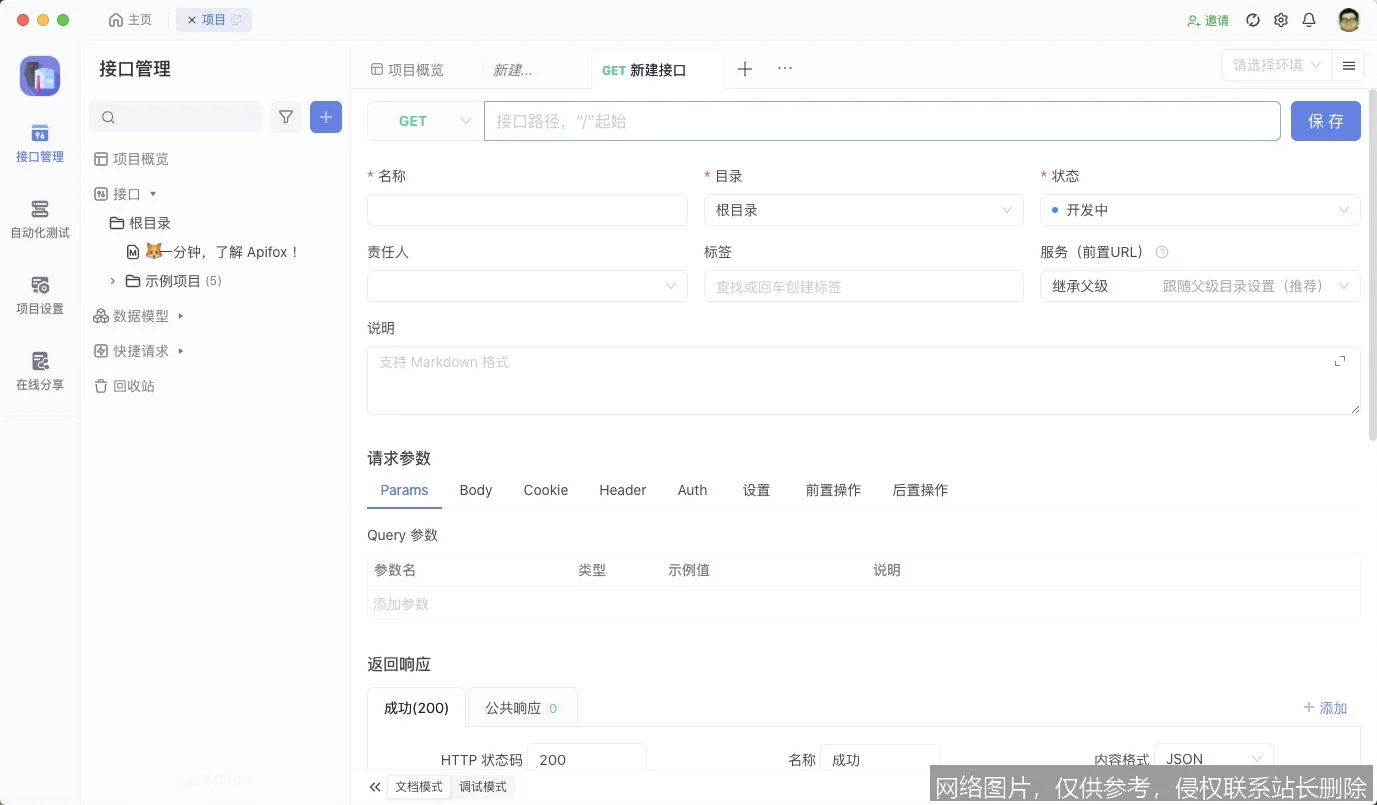The height and width of the screenshot is (805, 1377).
Task: Collapse sidebar with double chevron icon
Action: point(375,787)
